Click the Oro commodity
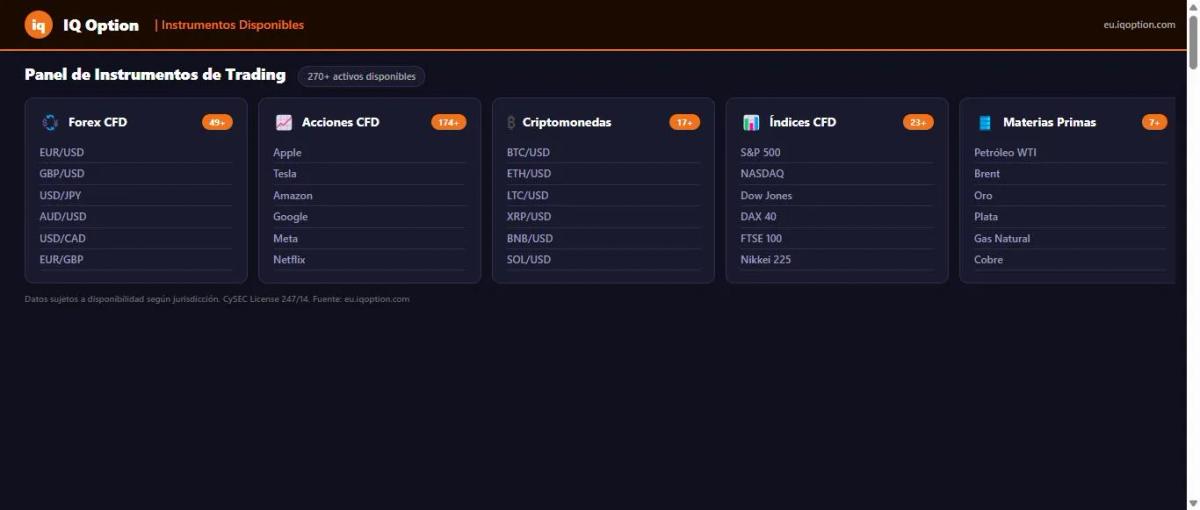Viewport: 1200px width, 510px height. [x=1071, y=195]
